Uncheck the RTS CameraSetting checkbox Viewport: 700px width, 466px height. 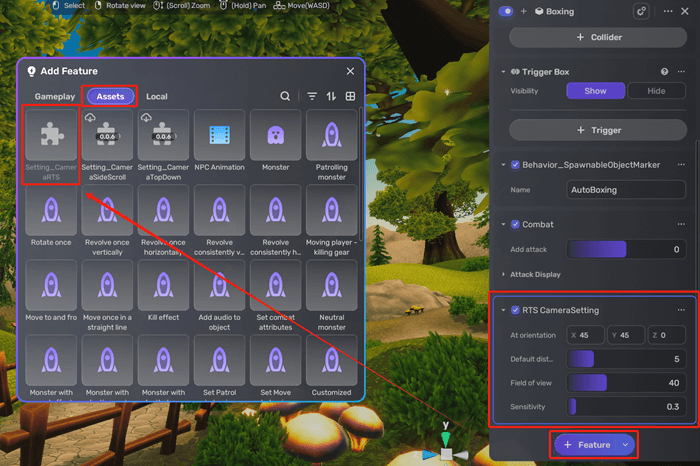click(514, 310)
